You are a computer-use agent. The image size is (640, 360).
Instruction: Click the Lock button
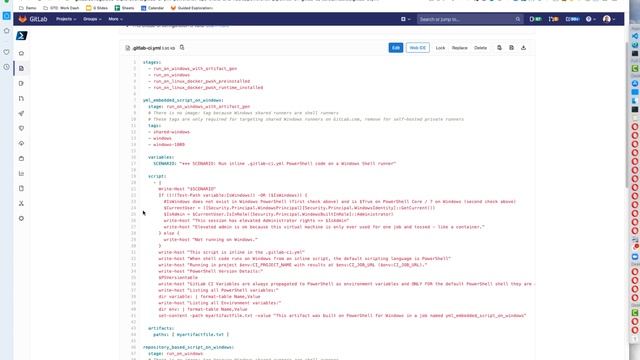[x=440, y=48]
